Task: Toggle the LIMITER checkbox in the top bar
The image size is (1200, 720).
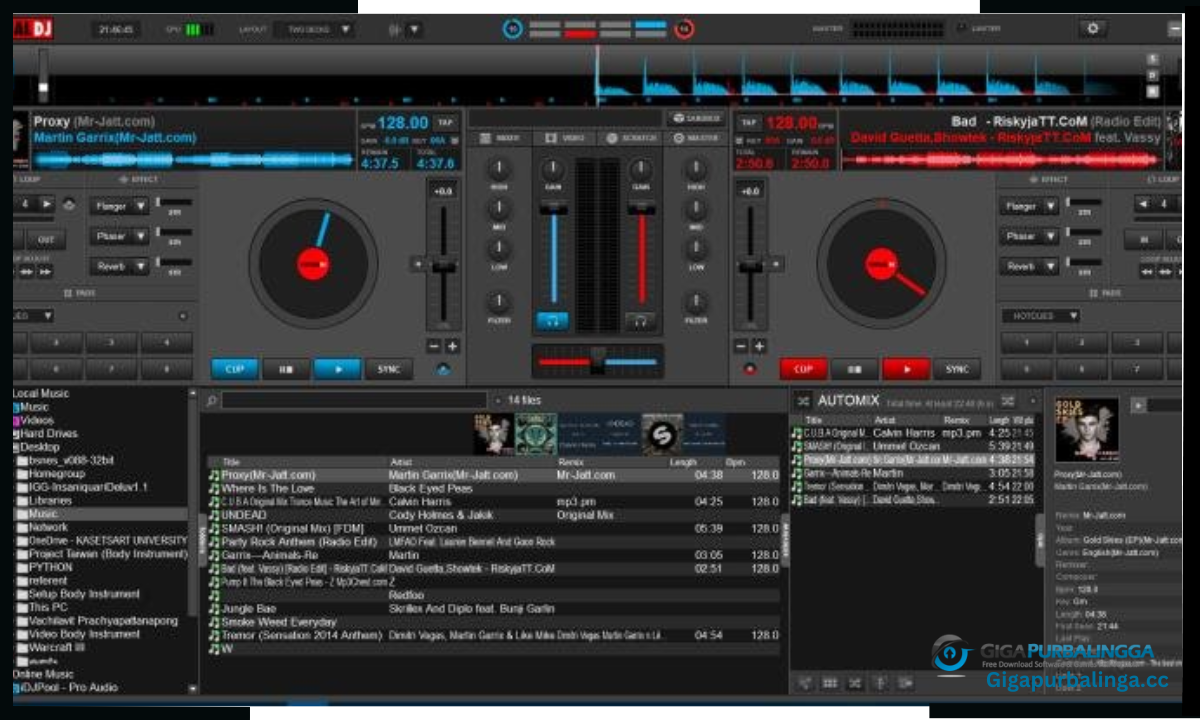Action: click(x=961, y=29)
